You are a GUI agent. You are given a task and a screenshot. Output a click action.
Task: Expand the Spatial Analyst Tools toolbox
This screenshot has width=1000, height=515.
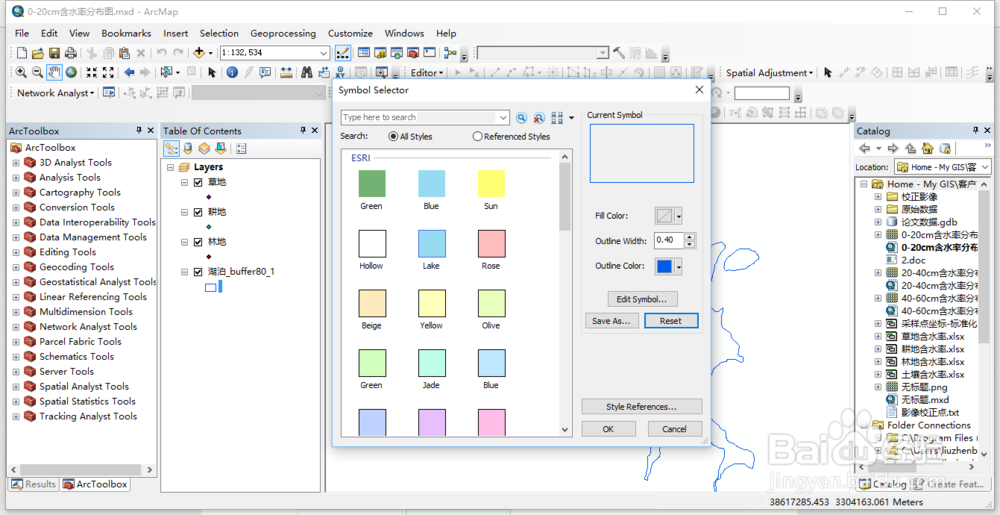point(16,386)
